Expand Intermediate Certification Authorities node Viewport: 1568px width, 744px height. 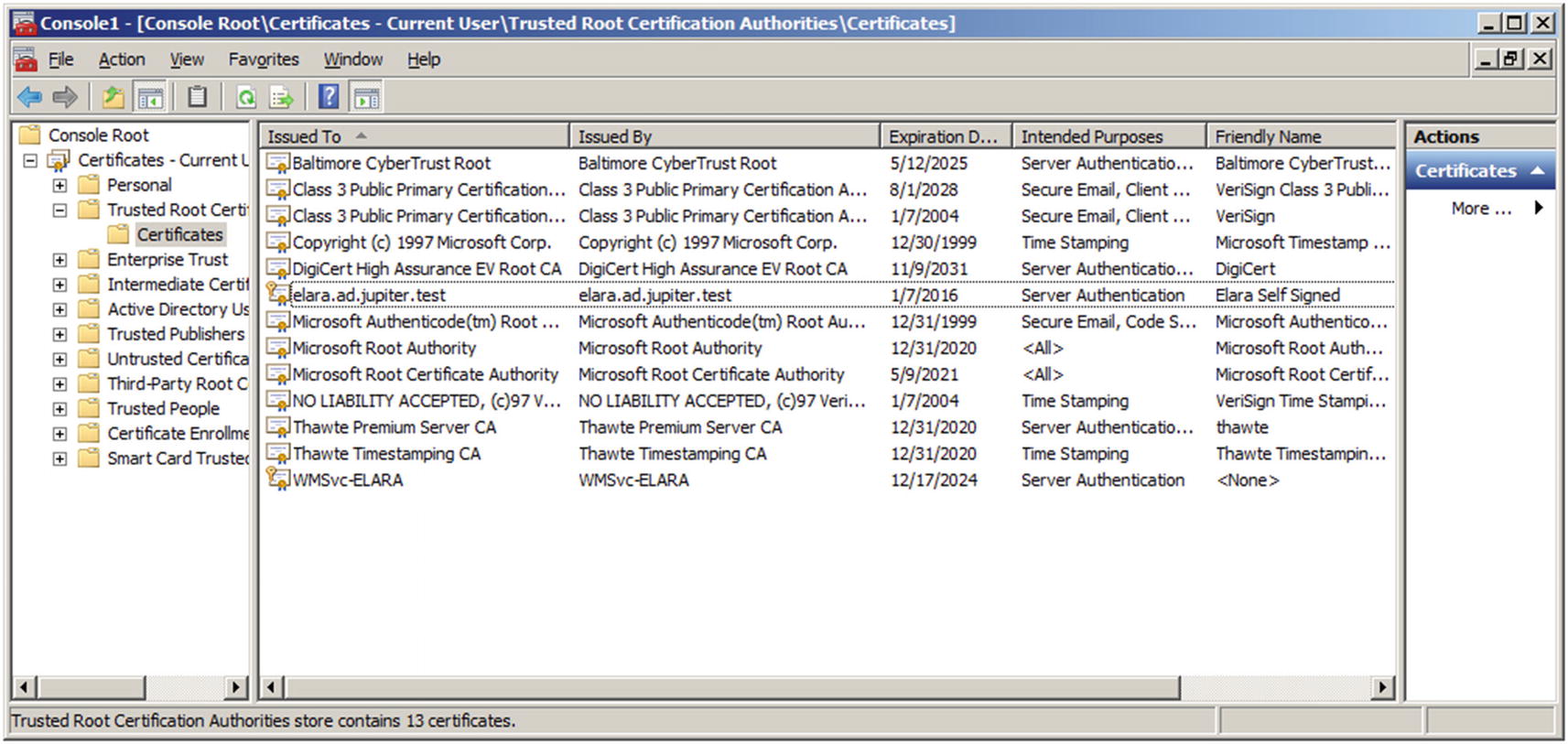tap(59, 285)
